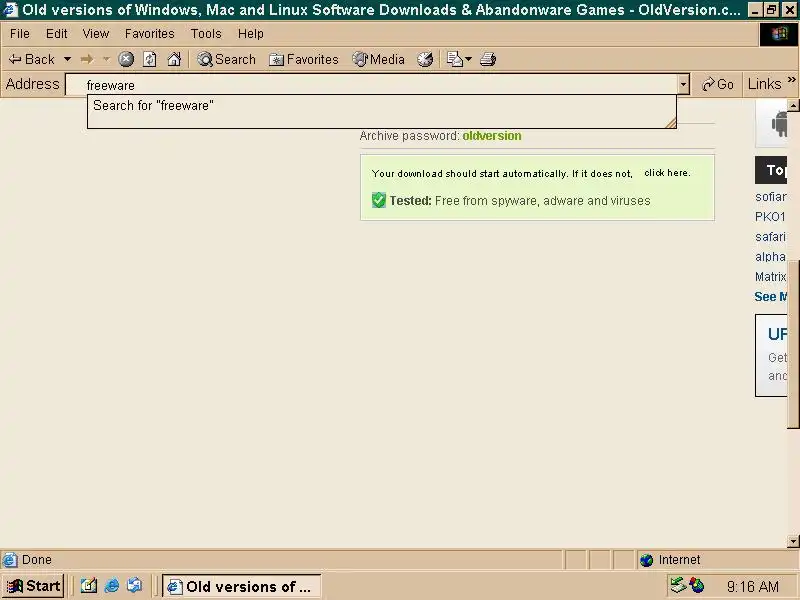Image resolution: width=800 pixels, height=600 pixels.
Task: Go back using the Back button
Action: (32, 59)
